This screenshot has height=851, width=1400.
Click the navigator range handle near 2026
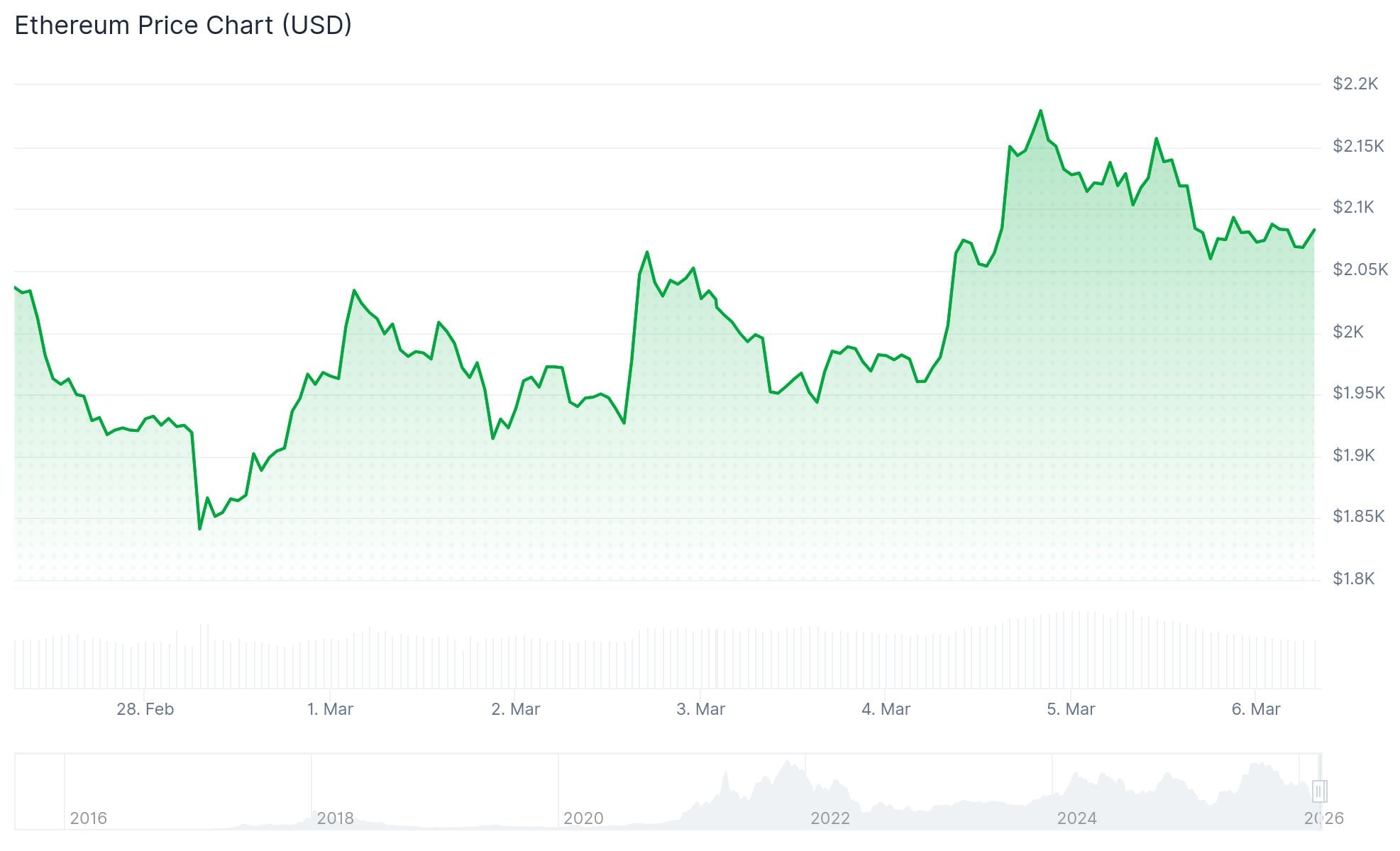[x=1319, y=791]
